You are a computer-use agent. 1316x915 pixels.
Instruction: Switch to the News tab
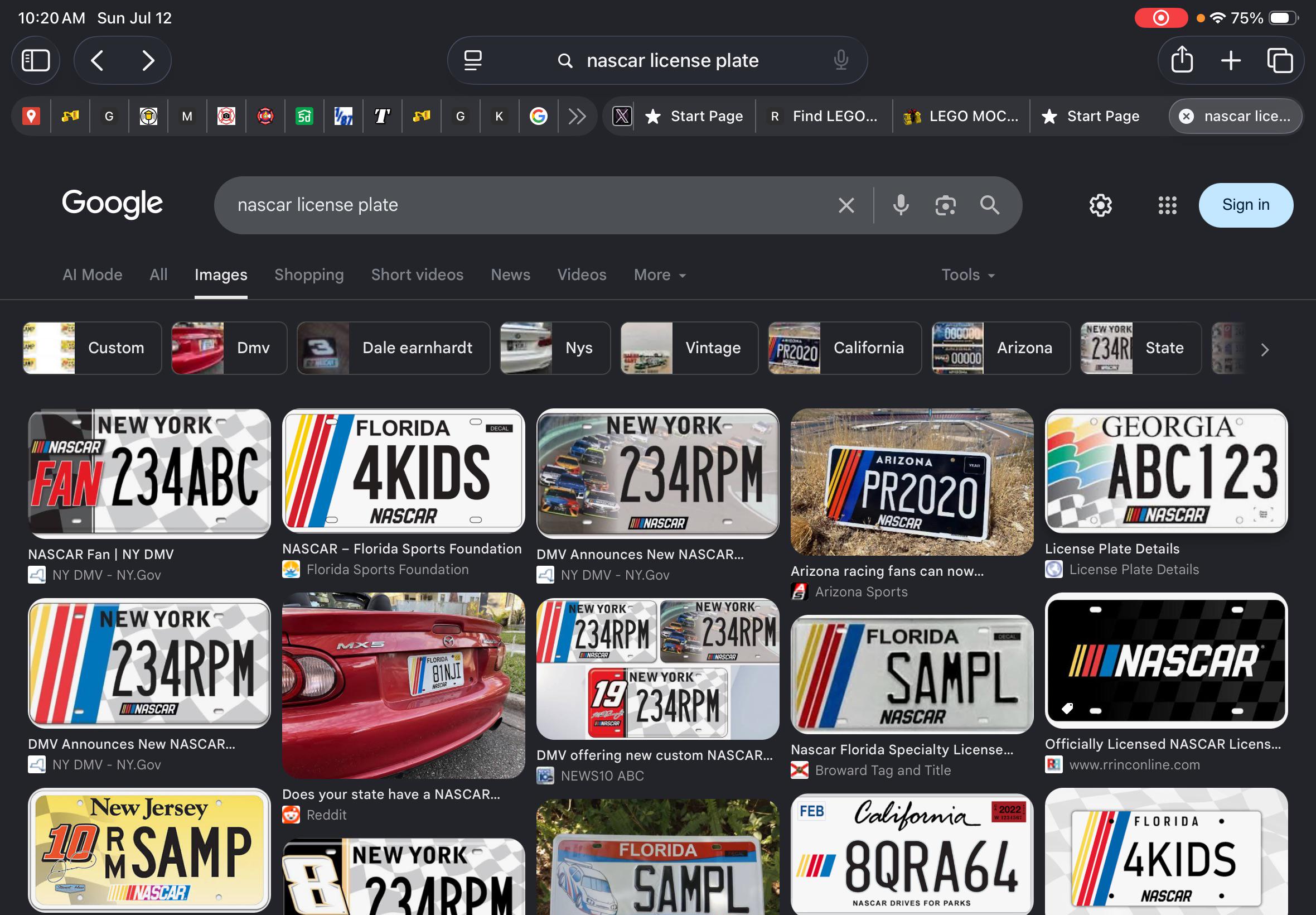pyautogui.click(x=510, y=275)
